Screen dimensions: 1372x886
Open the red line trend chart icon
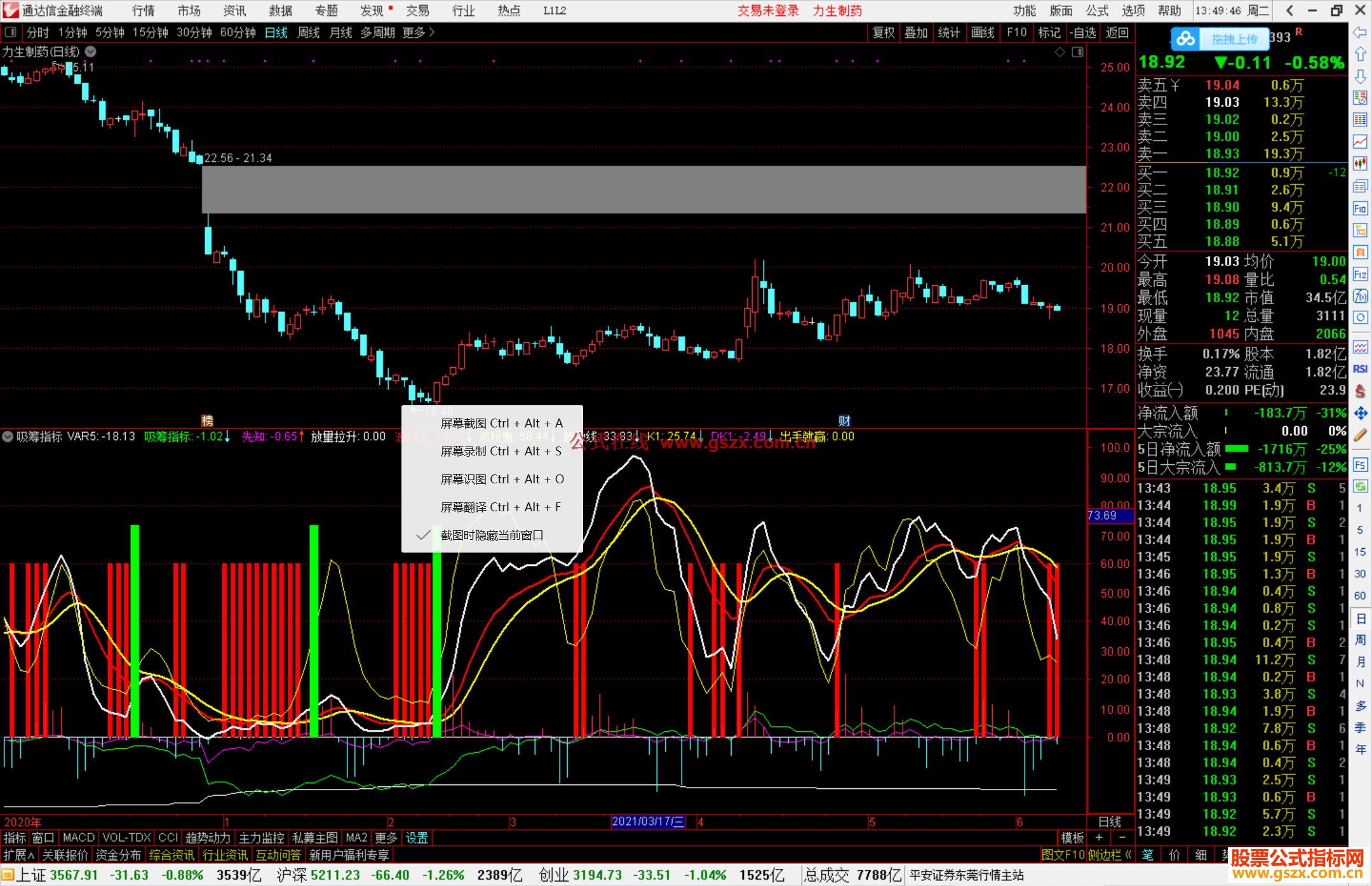(1360, 142)
